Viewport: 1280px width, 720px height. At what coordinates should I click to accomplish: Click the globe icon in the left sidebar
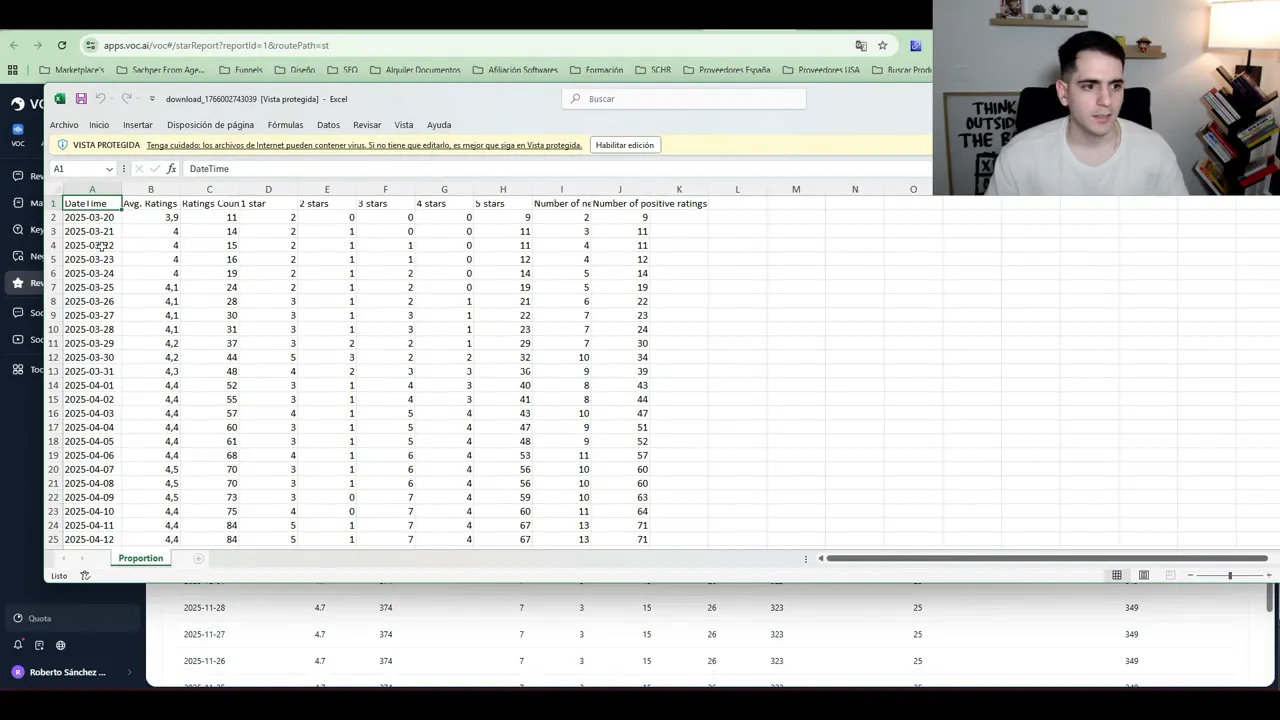[x=61, y=646]
